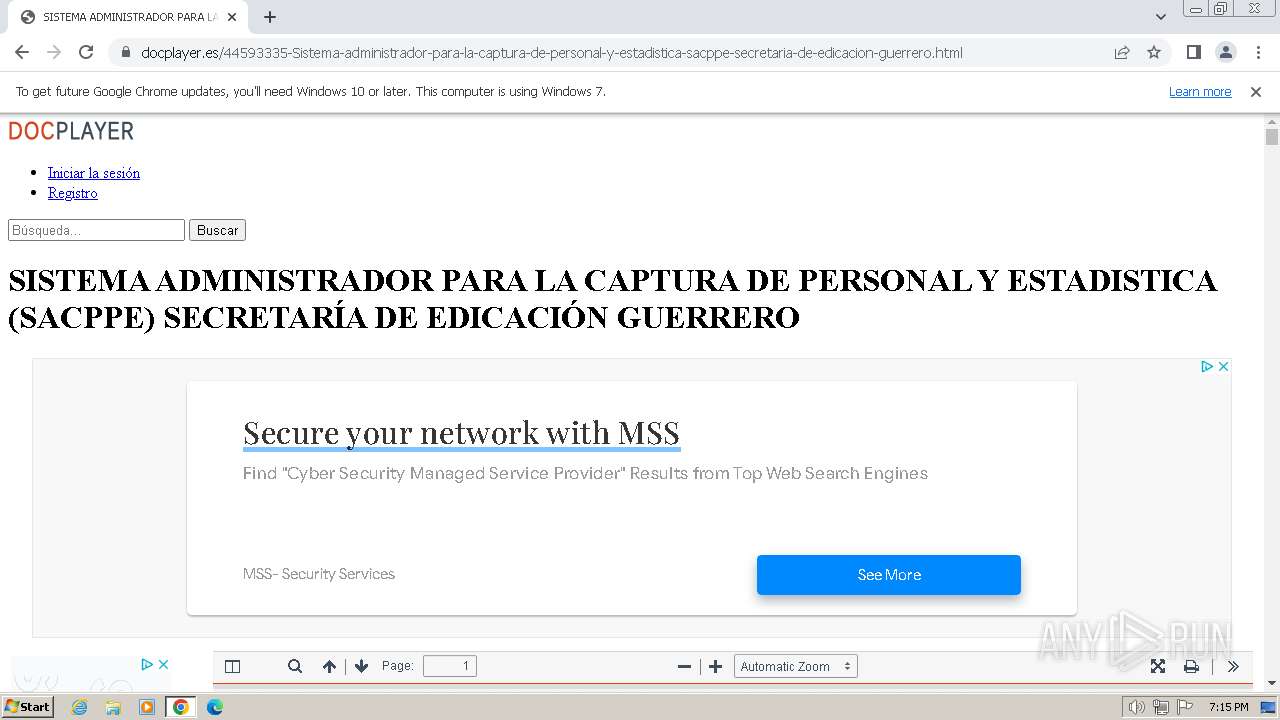
Task: Select the SISTEMA ADMINISTRADOR tab
Action: coord(127,17)
